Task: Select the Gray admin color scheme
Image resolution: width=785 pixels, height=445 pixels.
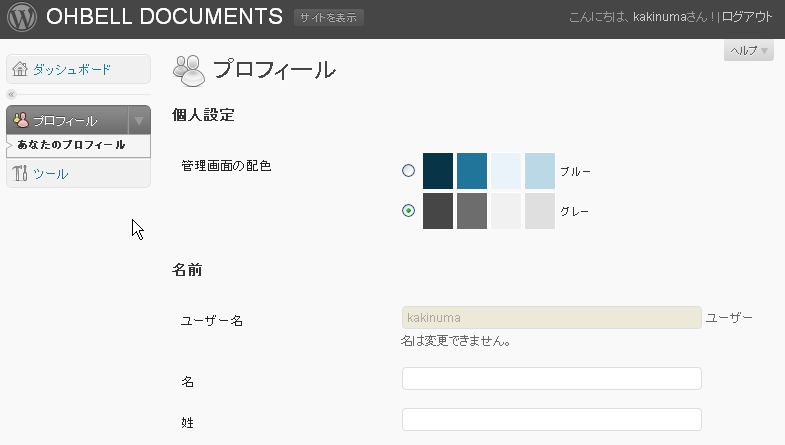Action: coord(408,211)
